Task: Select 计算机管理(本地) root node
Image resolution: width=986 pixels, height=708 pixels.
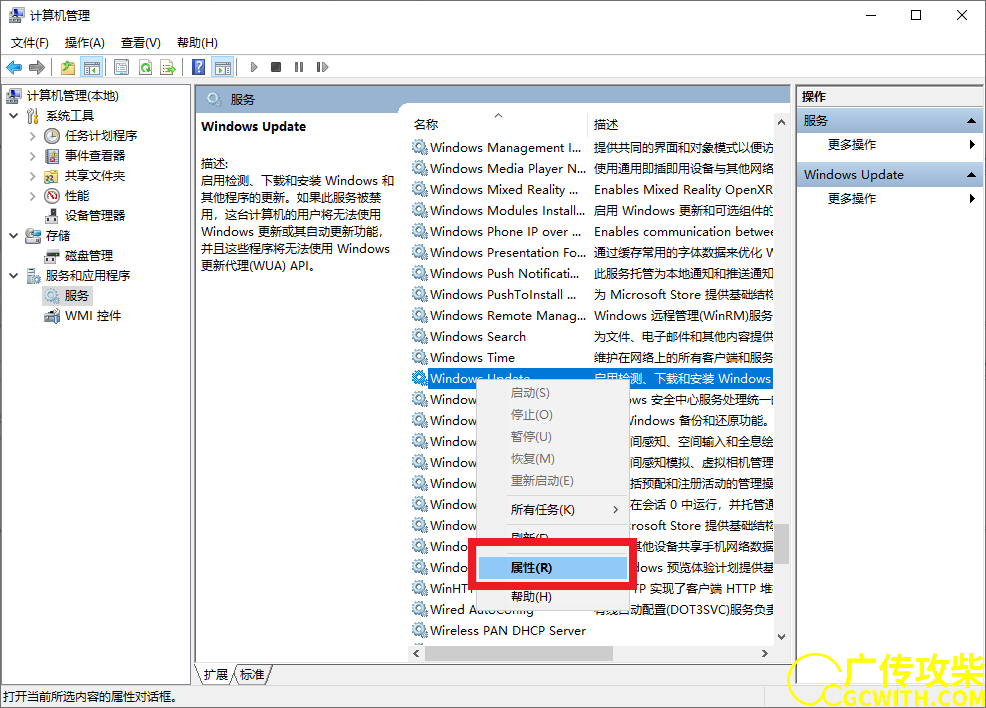Action: pyautogui.click(x=72, y=96)
